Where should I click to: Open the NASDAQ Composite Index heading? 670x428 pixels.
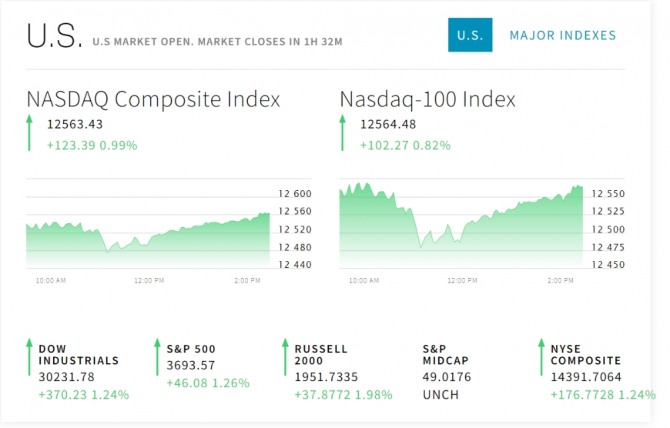(153, 99)
